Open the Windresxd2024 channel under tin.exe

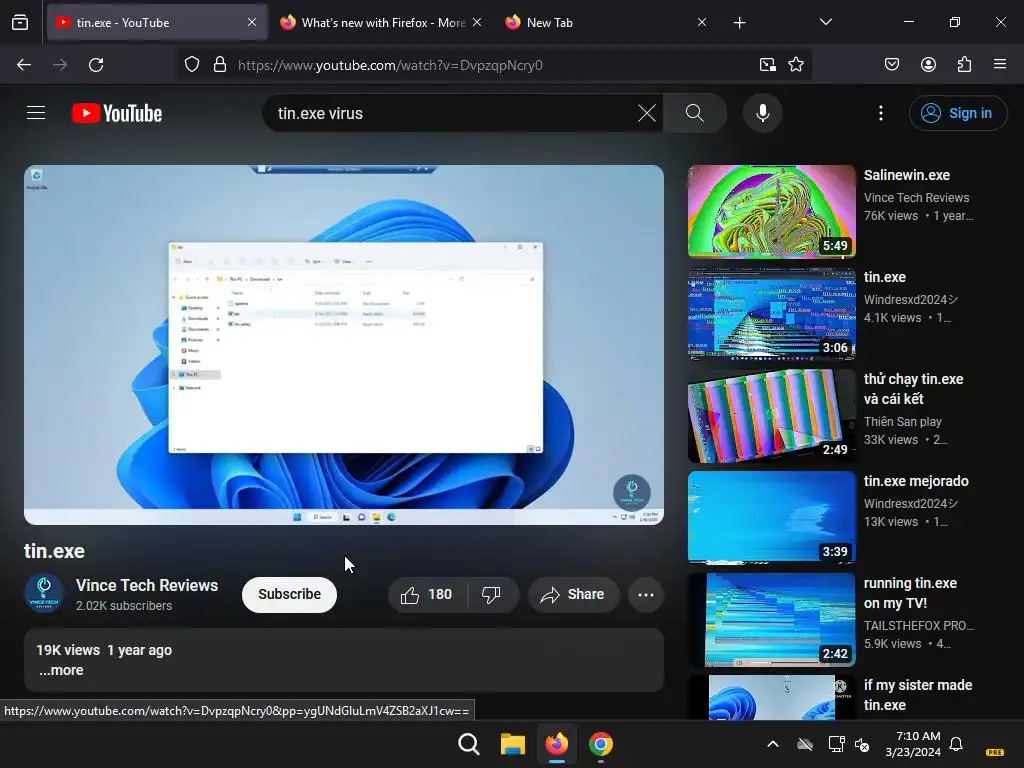[x=910, y=300]
